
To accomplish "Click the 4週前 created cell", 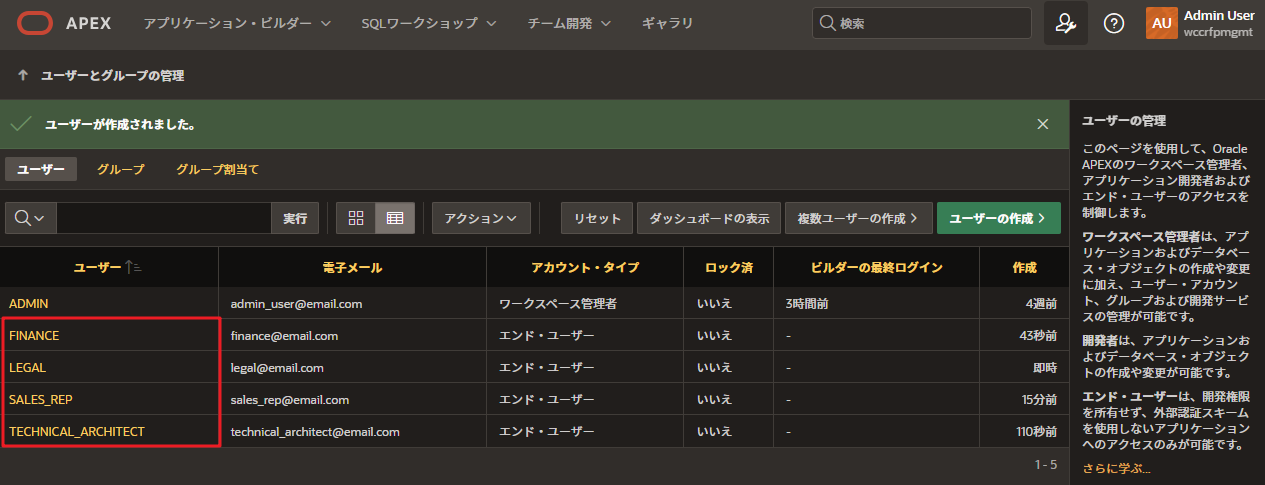I will point(1024,303).
